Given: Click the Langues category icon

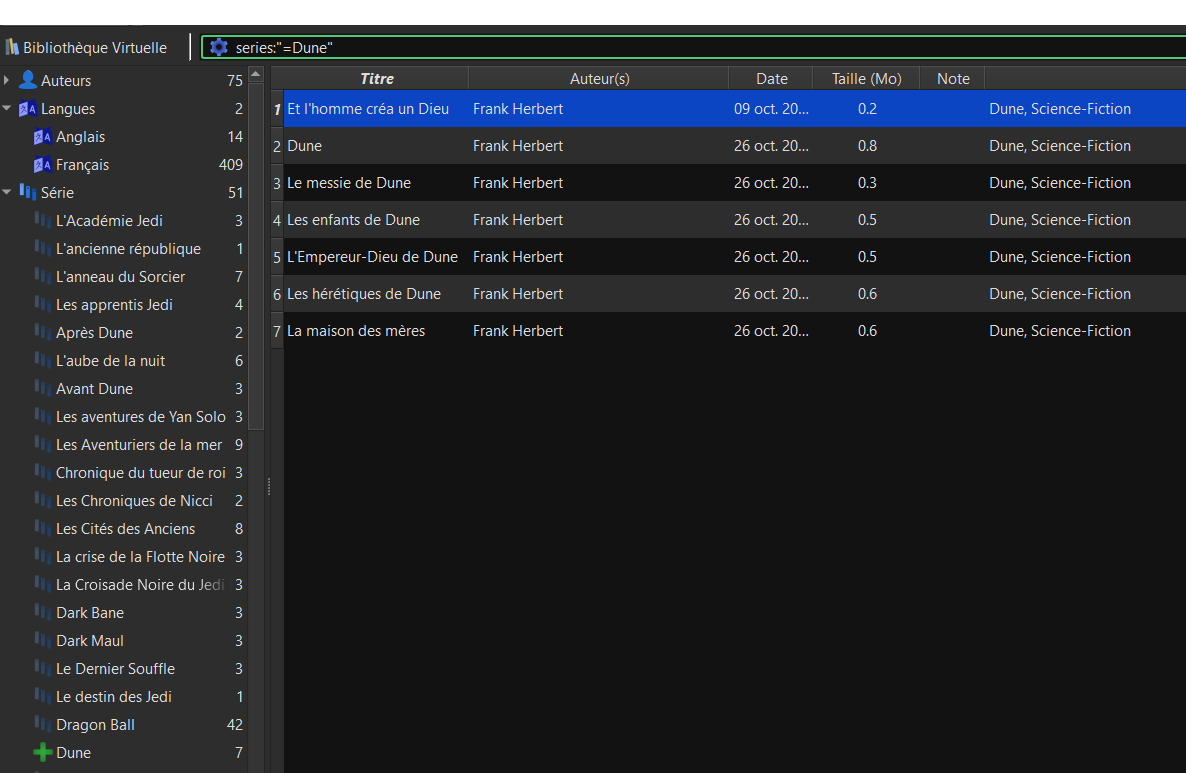Looking at the screenshot, I should pos(28,108).
